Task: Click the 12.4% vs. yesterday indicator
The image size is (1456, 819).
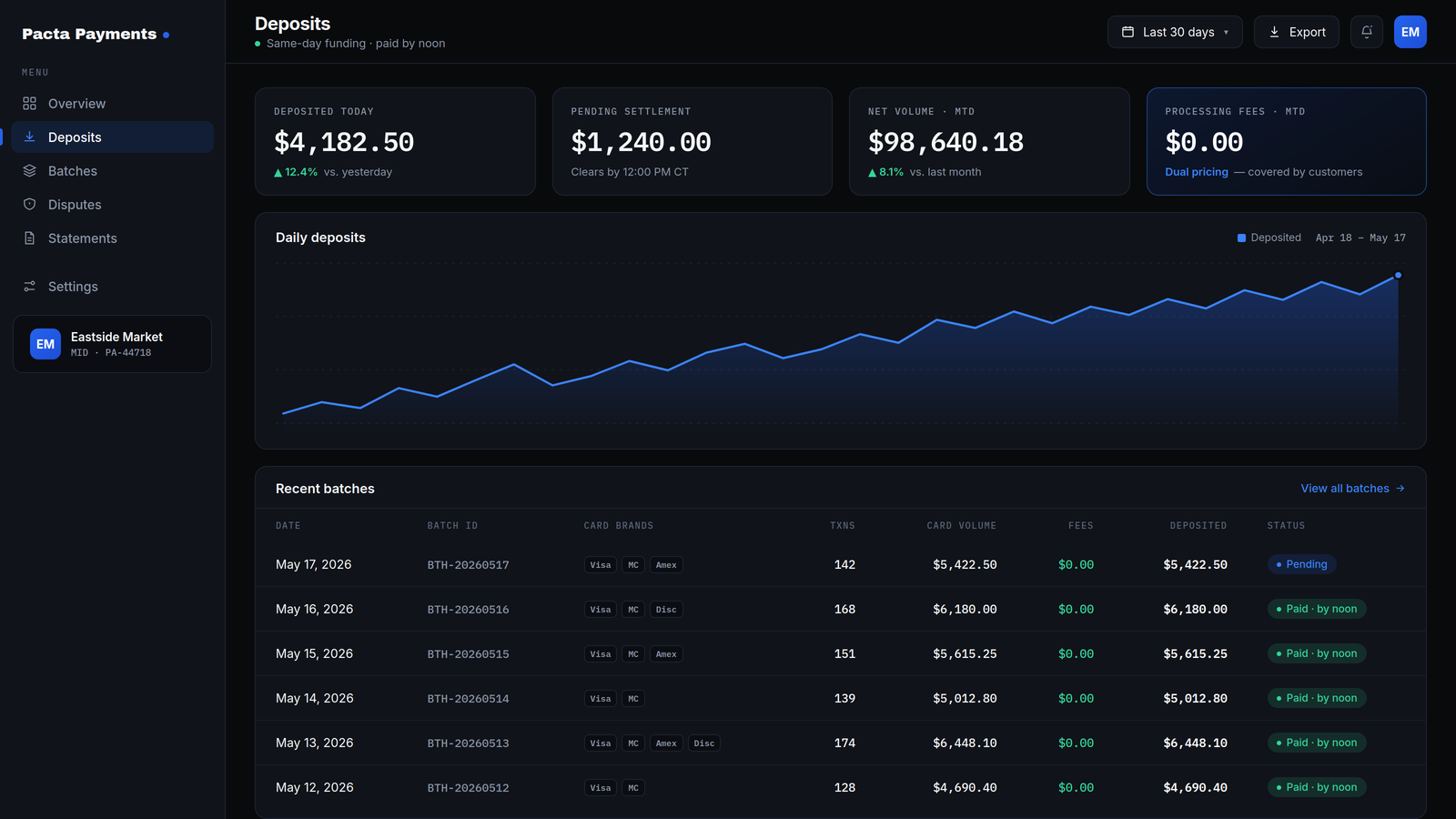Action: pyautogui.click(x=333, y=172)
